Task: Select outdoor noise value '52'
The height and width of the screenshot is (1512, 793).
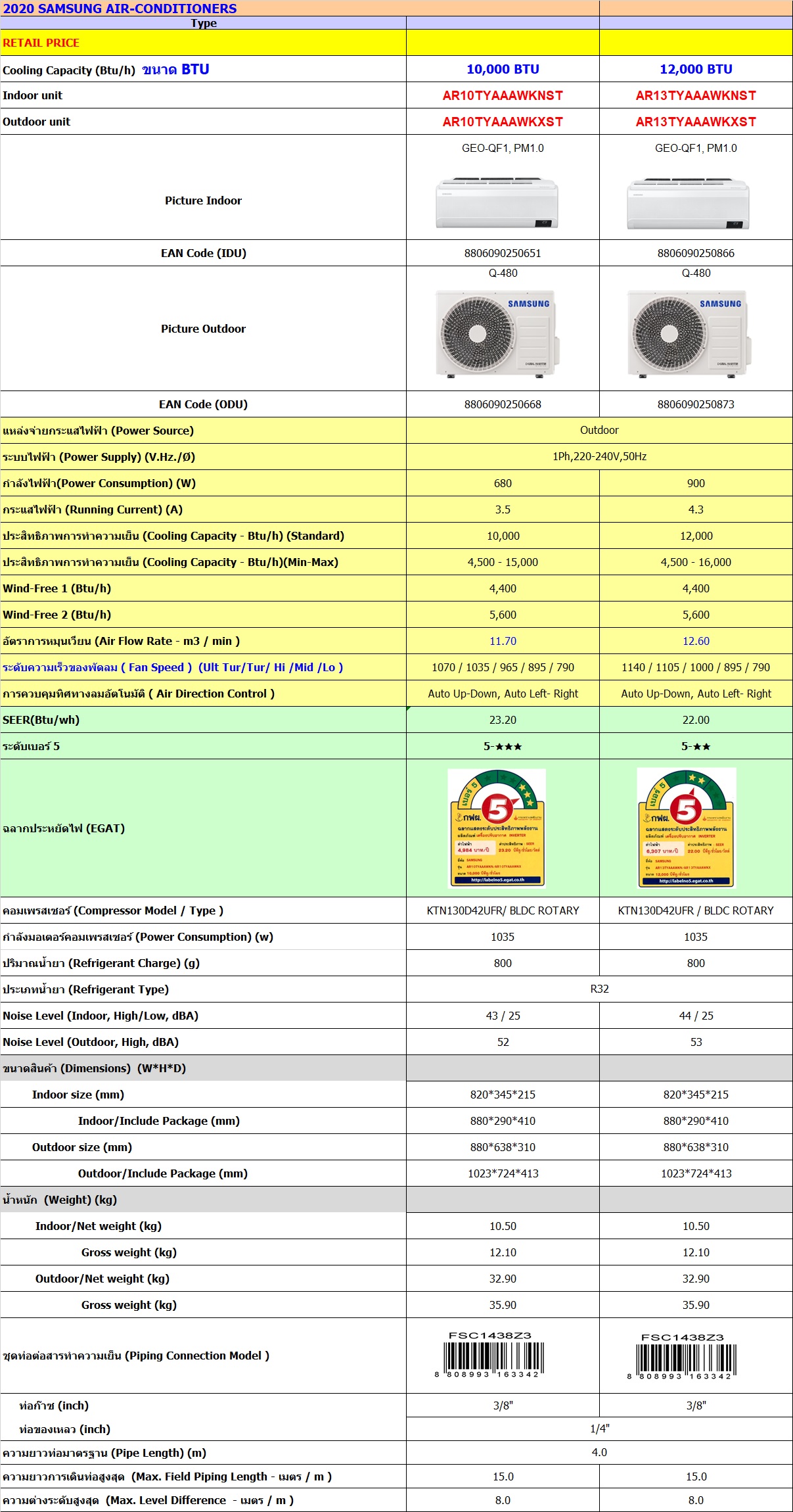Action: click(503, 1042)
